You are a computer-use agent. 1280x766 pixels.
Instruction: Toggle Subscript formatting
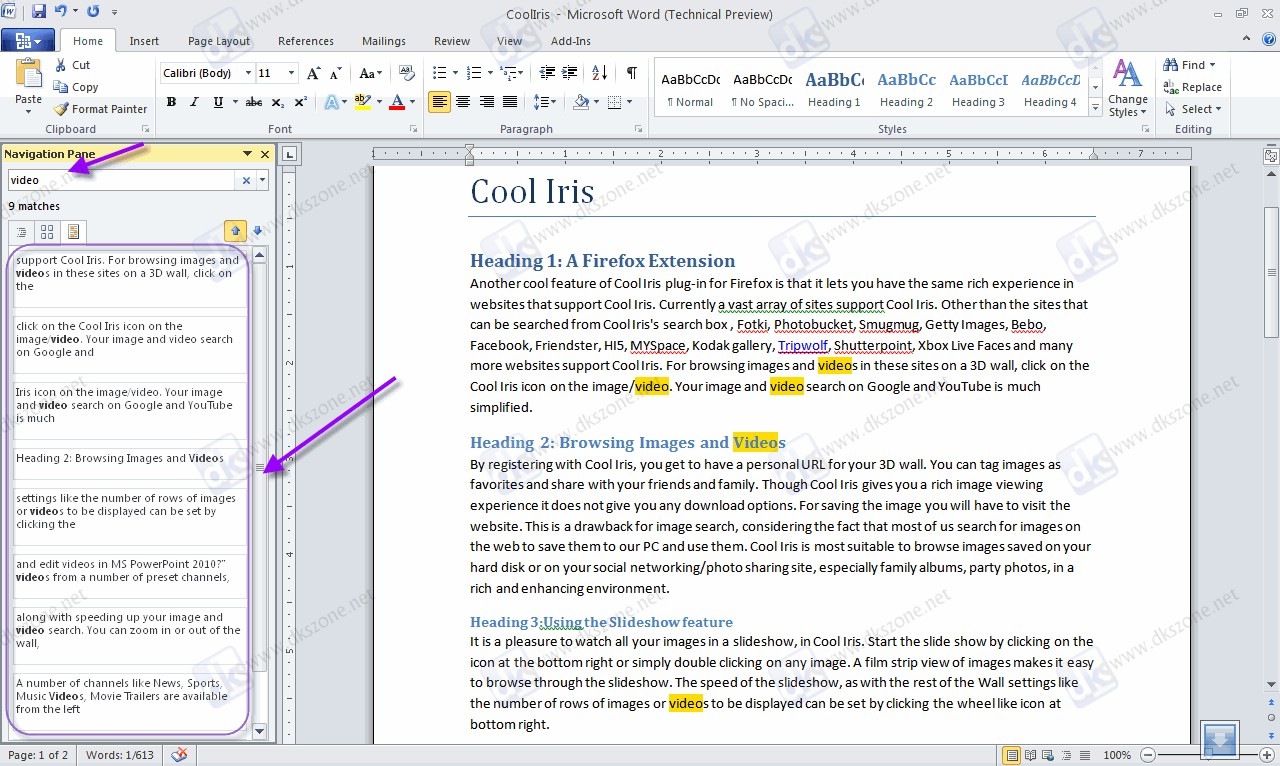277,102
